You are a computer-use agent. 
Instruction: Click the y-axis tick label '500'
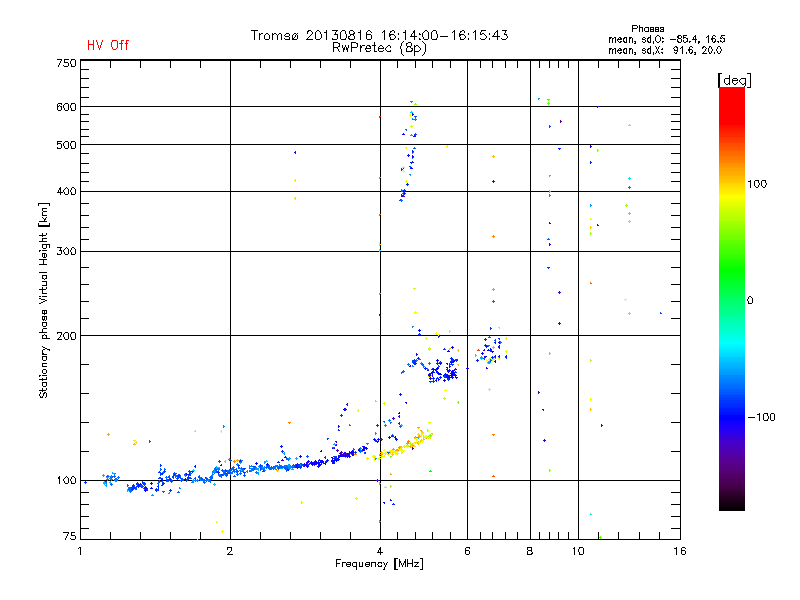pyautogui.click(x=66, y=145)
